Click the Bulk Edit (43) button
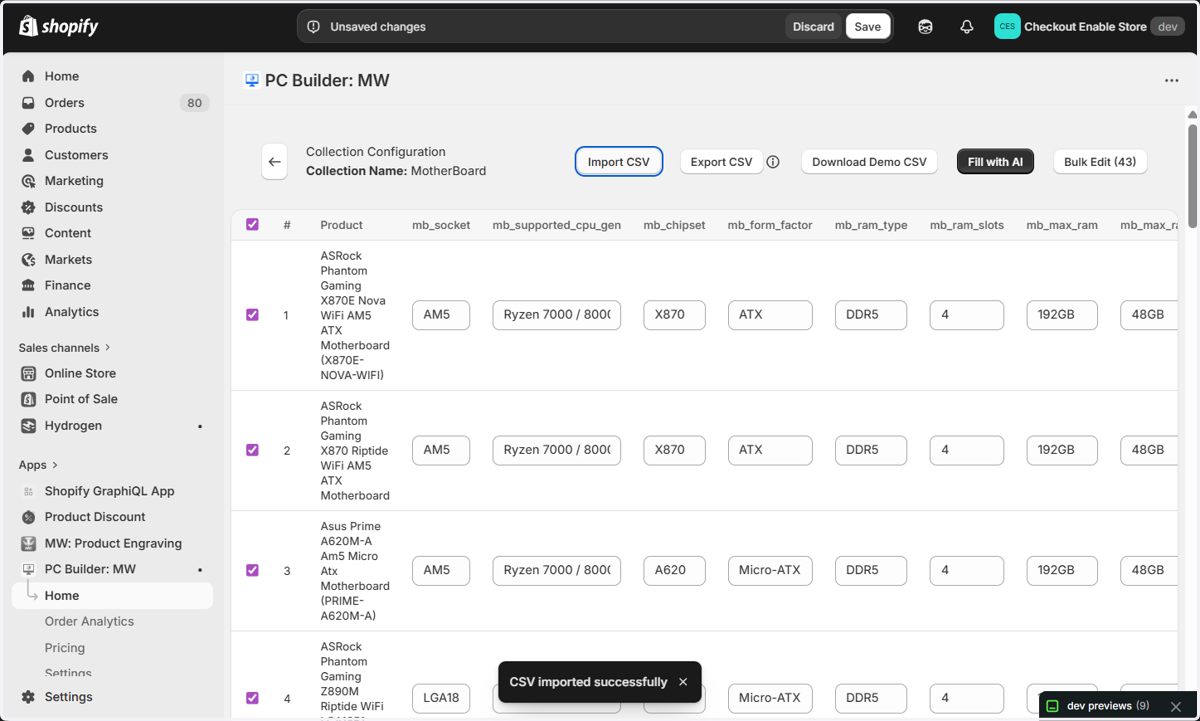The width and height of the screenshot is (1200, 721). point(1100,162)
